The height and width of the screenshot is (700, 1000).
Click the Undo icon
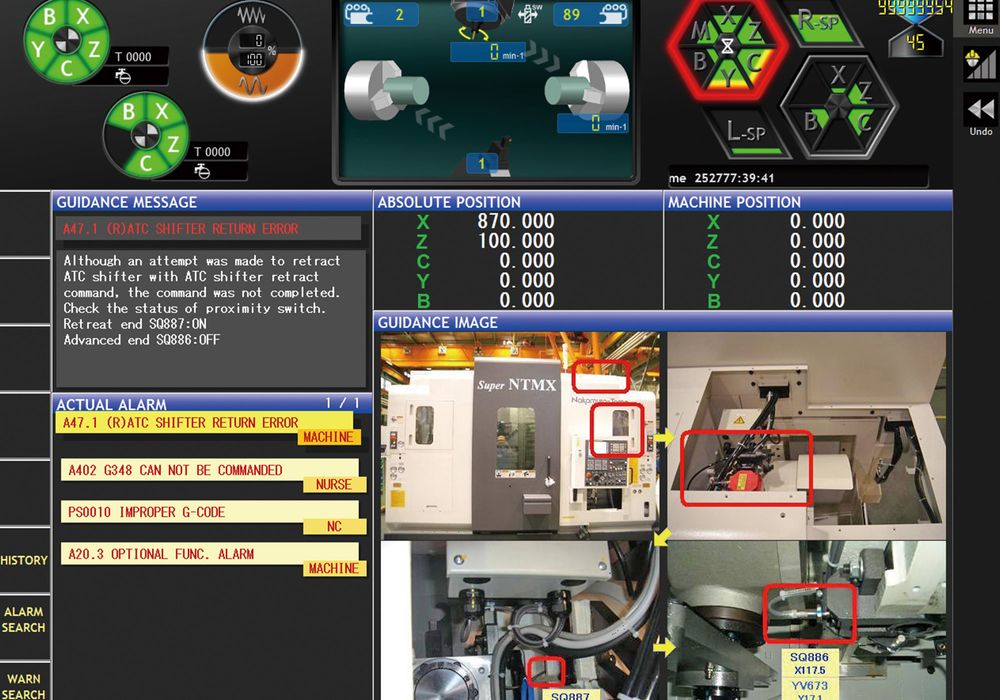[978, 112]
